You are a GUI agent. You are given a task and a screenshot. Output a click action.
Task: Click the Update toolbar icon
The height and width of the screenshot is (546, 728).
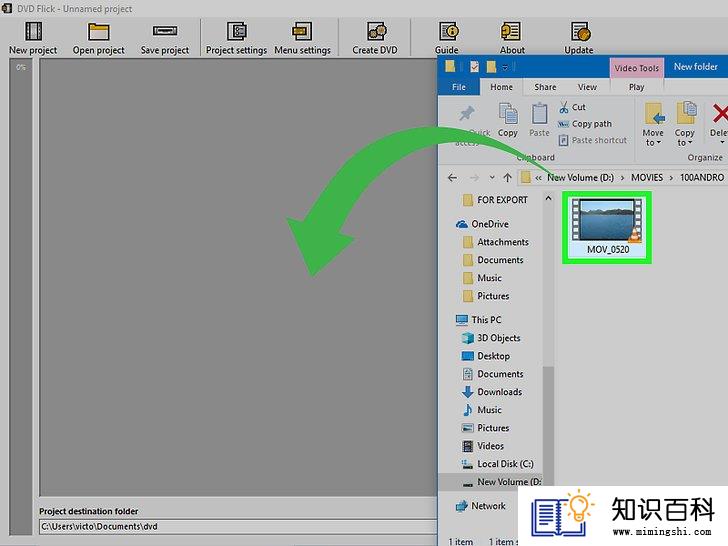pyautogui.click(x=578, y=39)
